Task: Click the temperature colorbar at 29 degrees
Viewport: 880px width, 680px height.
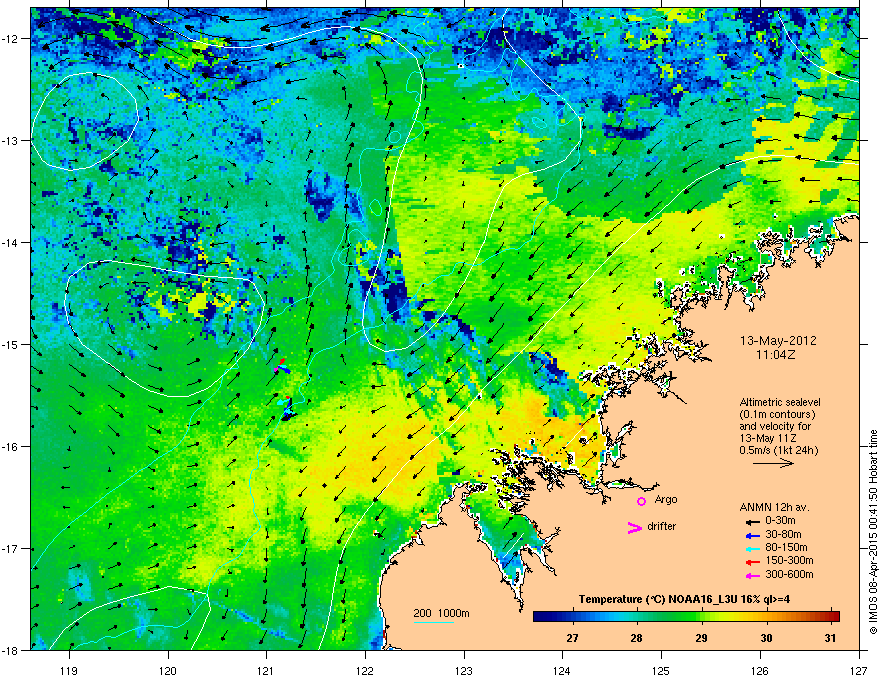Action: (x=702, y=616)
